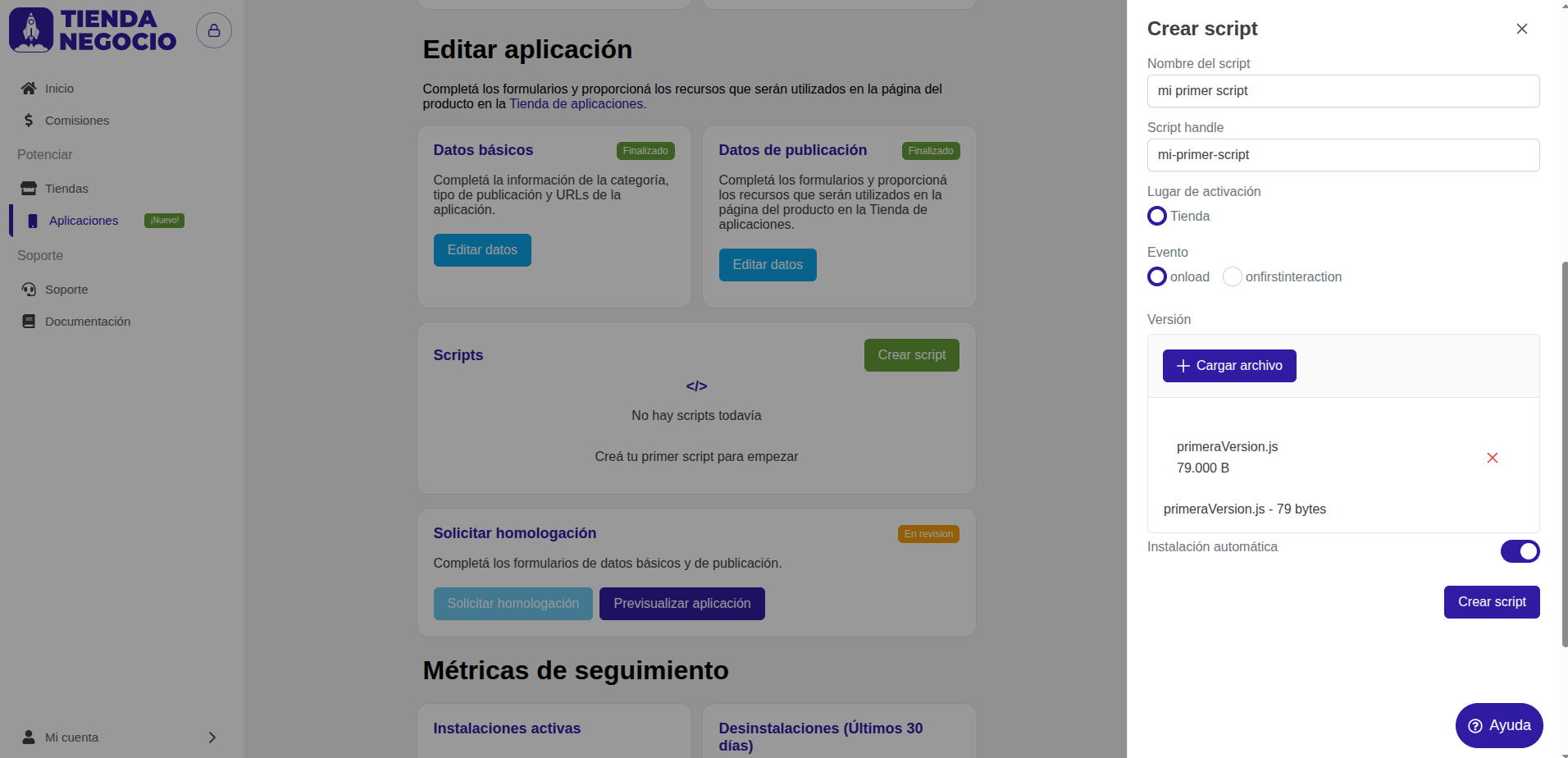Click the Finalizado badge on Datos básicos
Image resolution: width=1568 pixels, height=758 pixels.
click(x=645, y=151)
